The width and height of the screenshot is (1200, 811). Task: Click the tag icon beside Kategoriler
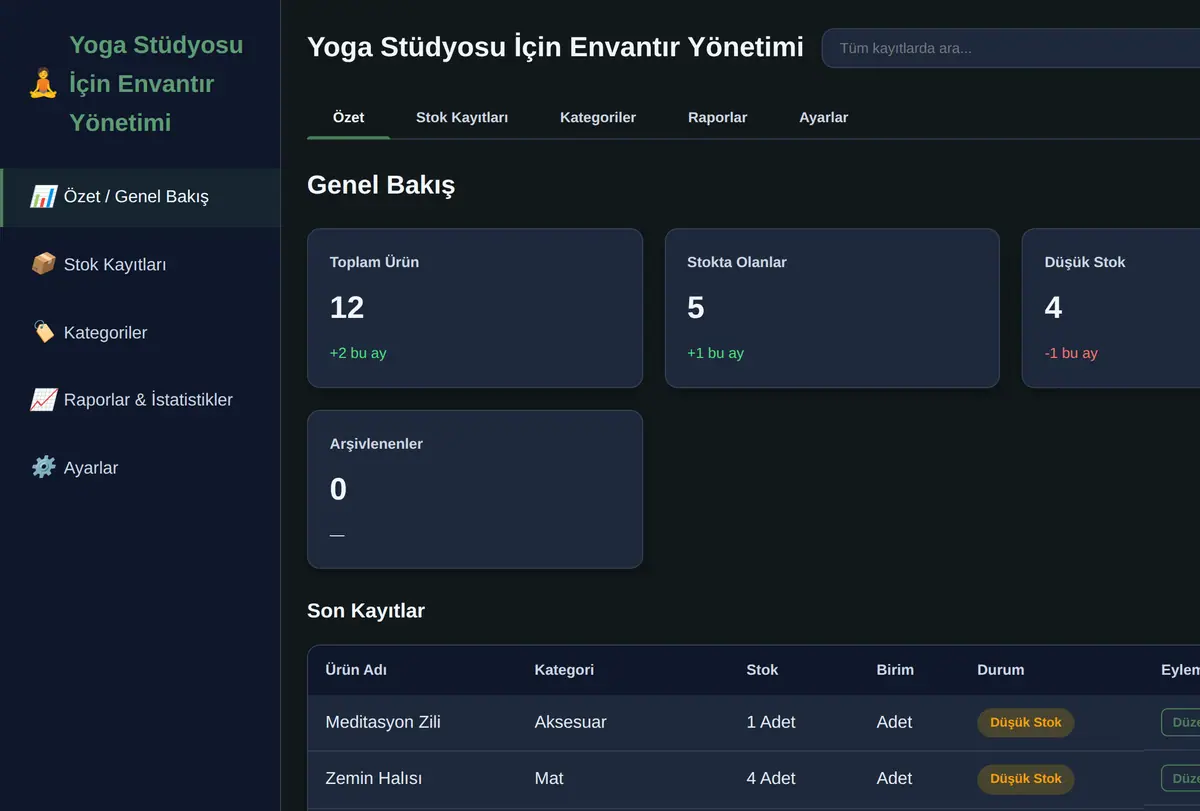click(43, 332)
